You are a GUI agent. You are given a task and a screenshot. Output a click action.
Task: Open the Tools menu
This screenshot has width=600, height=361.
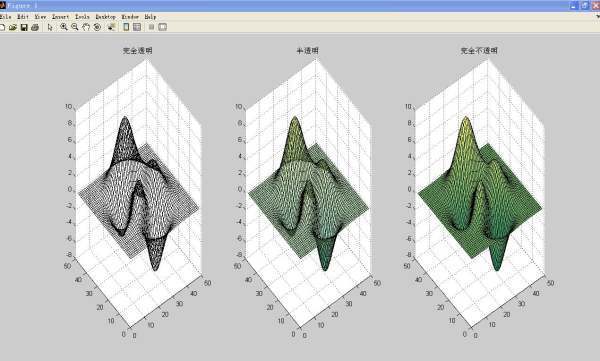(x=82, y=17)
